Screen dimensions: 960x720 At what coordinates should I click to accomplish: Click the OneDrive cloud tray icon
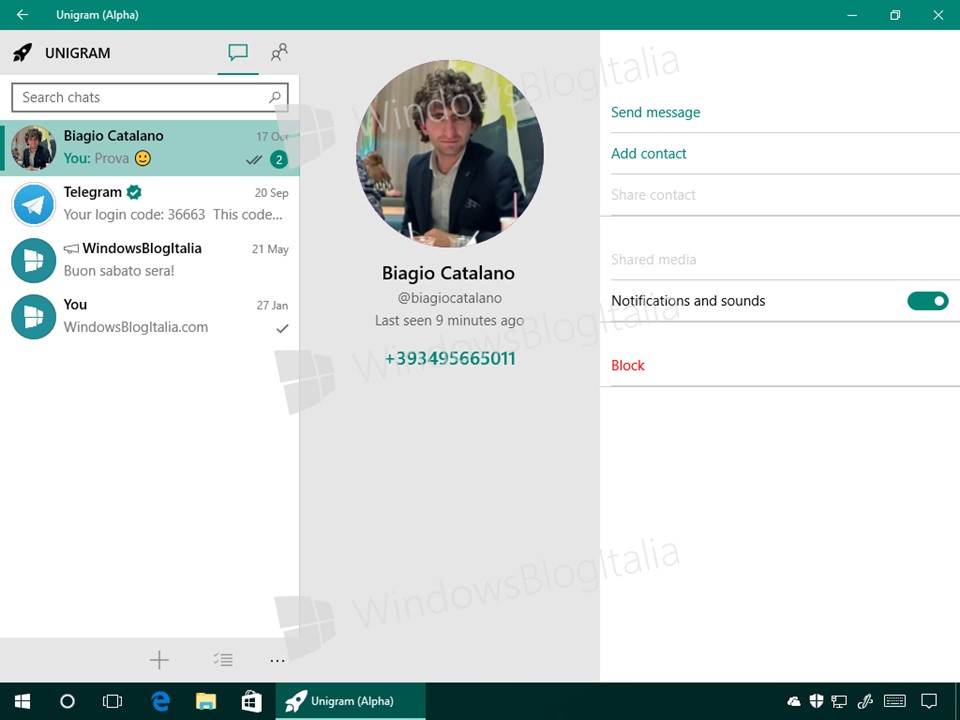coord(794,701)
